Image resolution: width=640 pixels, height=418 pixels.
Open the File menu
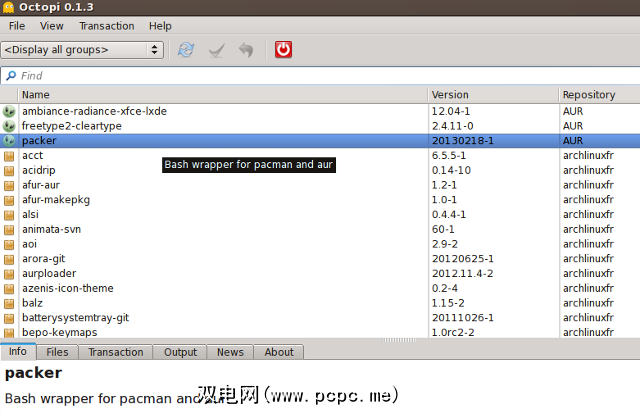coord(17,26)
